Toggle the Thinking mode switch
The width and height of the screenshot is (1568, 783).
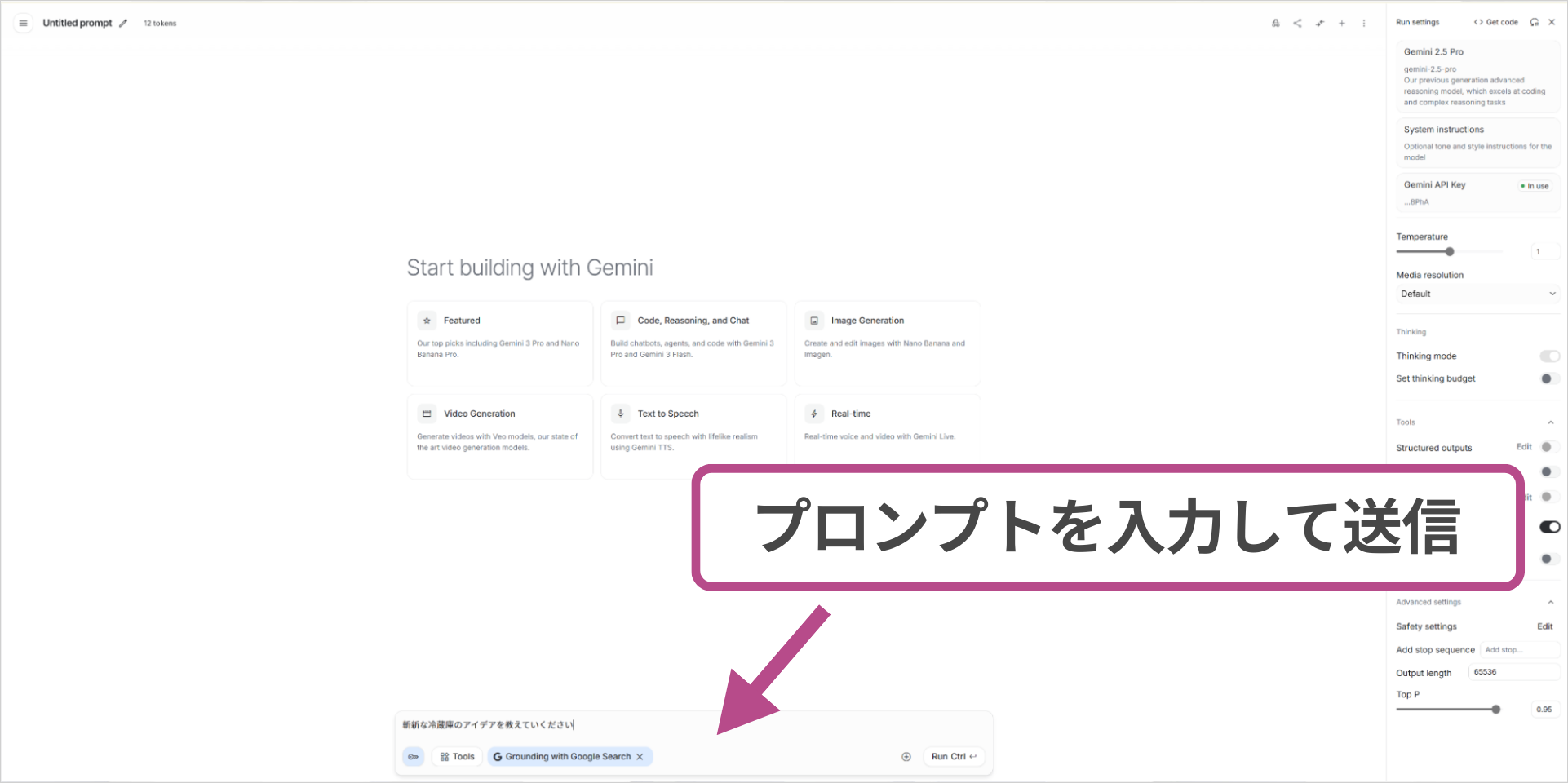pyautogui.click(x=1549, y=356)
